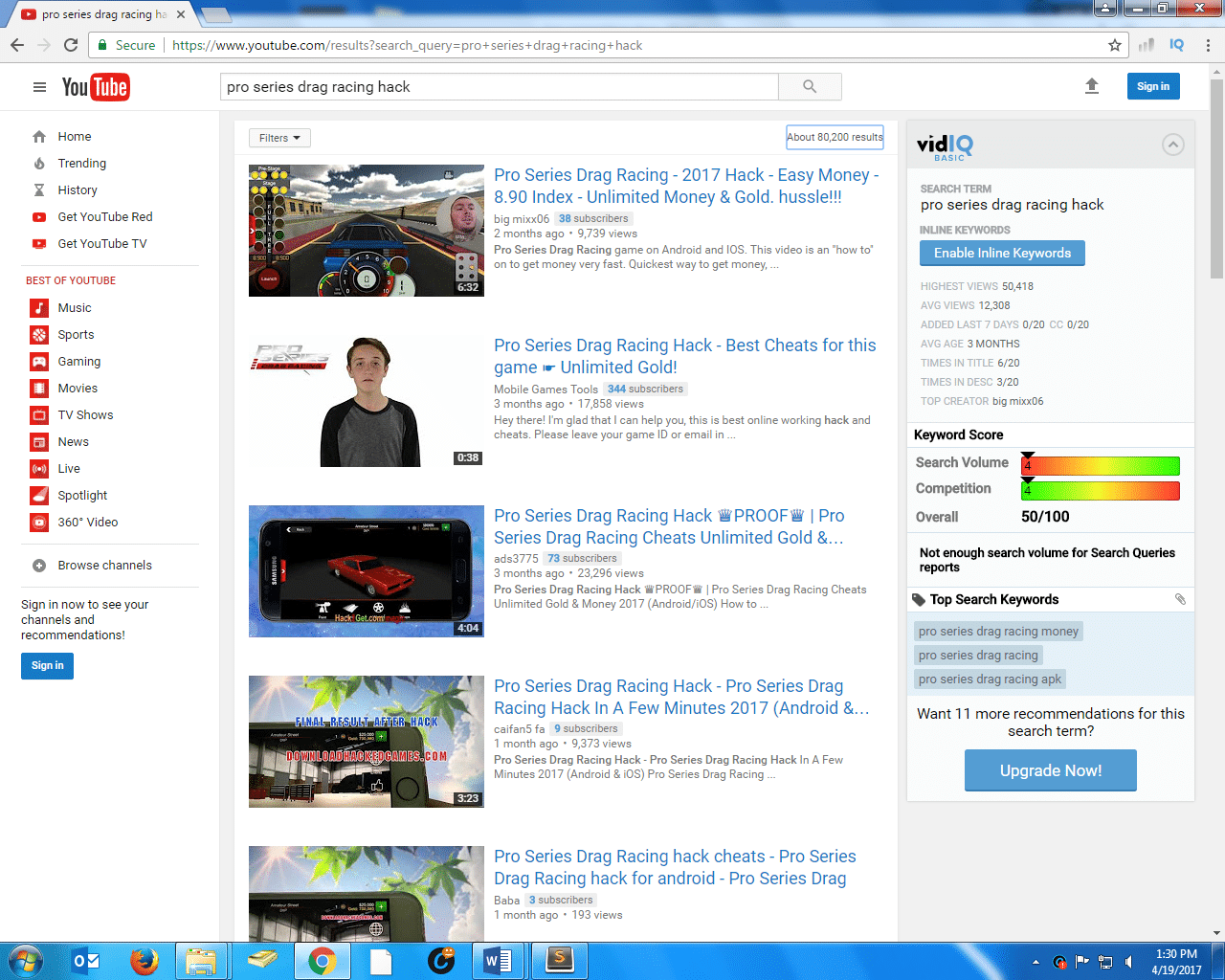Viewport: 1225px width, 980px height.
Task: Open thumbnail of 3:23 final result video
Action: click(x=367, y=742)
